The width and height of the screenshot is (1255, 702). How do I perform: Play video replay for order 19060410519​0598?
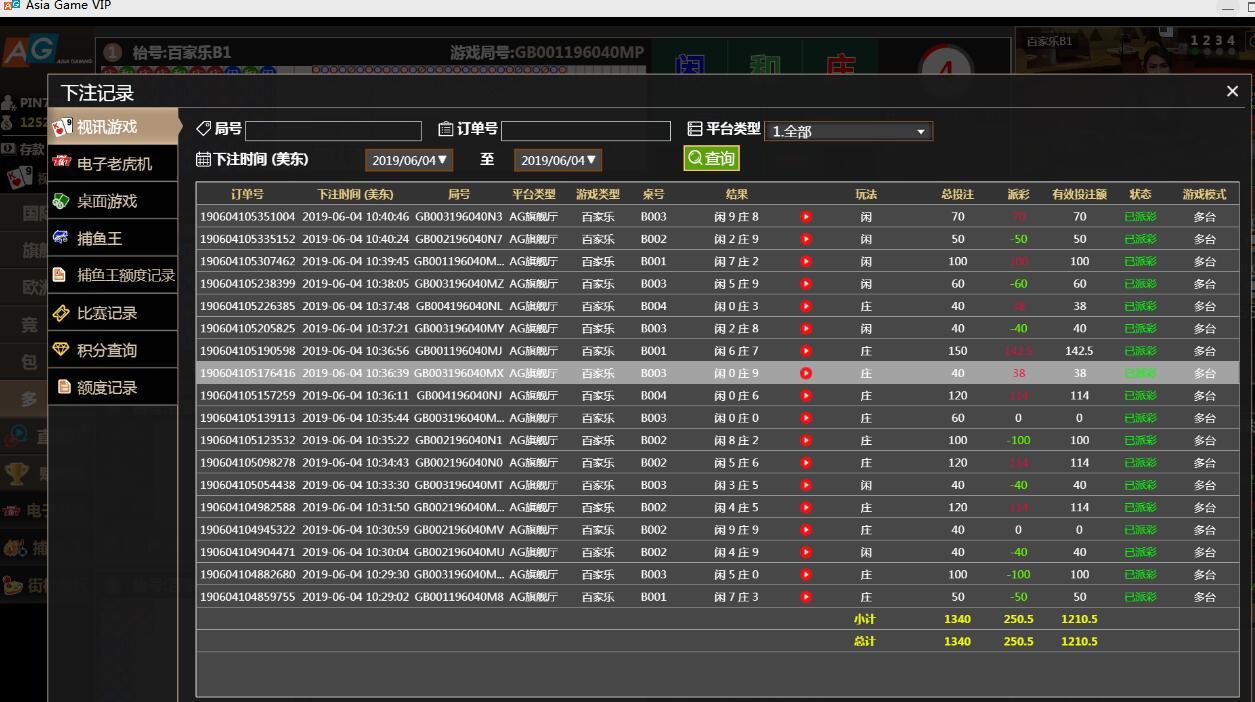[x=806, y=351]
